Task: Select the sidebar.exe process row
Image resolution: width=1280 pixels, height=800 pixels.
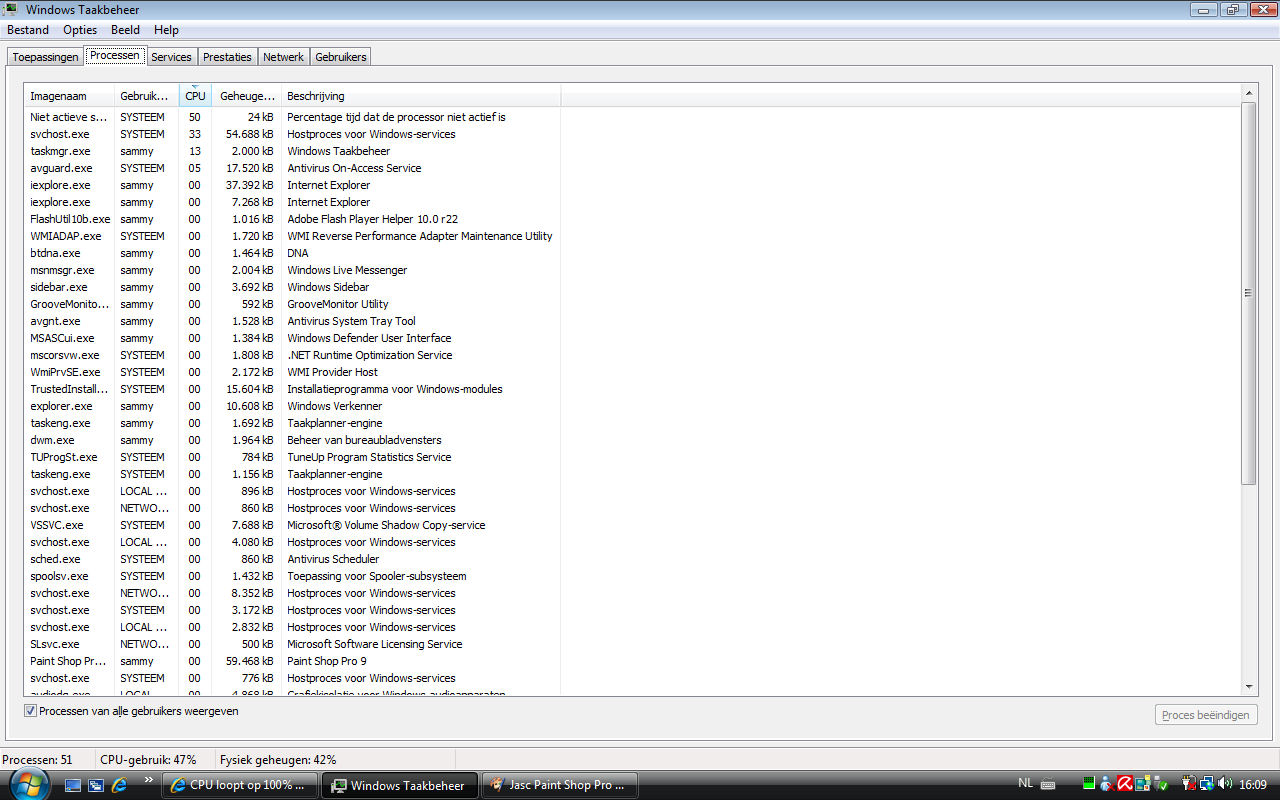Action: [292, 287]
